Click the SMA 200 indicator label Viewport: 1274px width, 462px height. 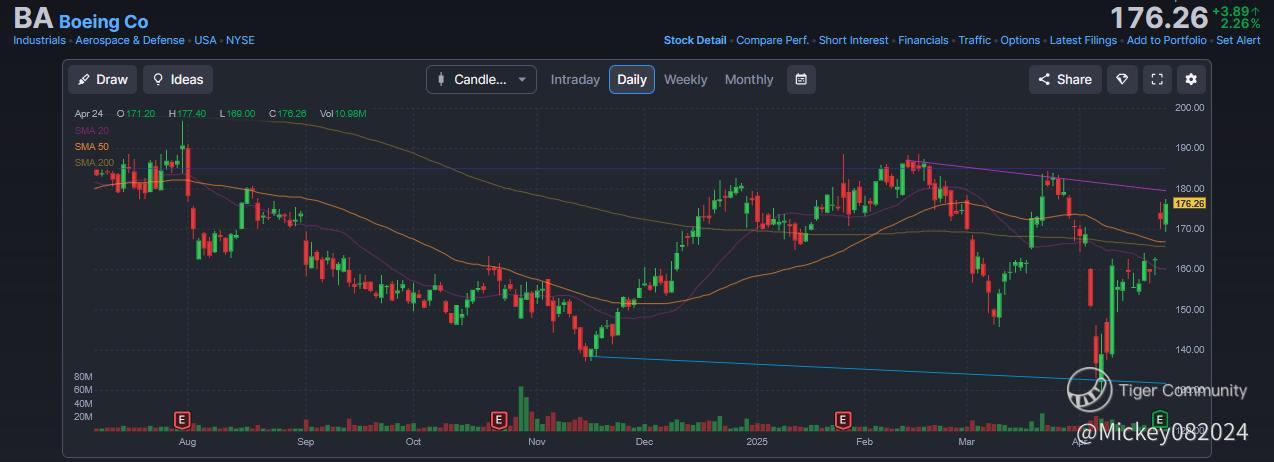pos(94,163)
